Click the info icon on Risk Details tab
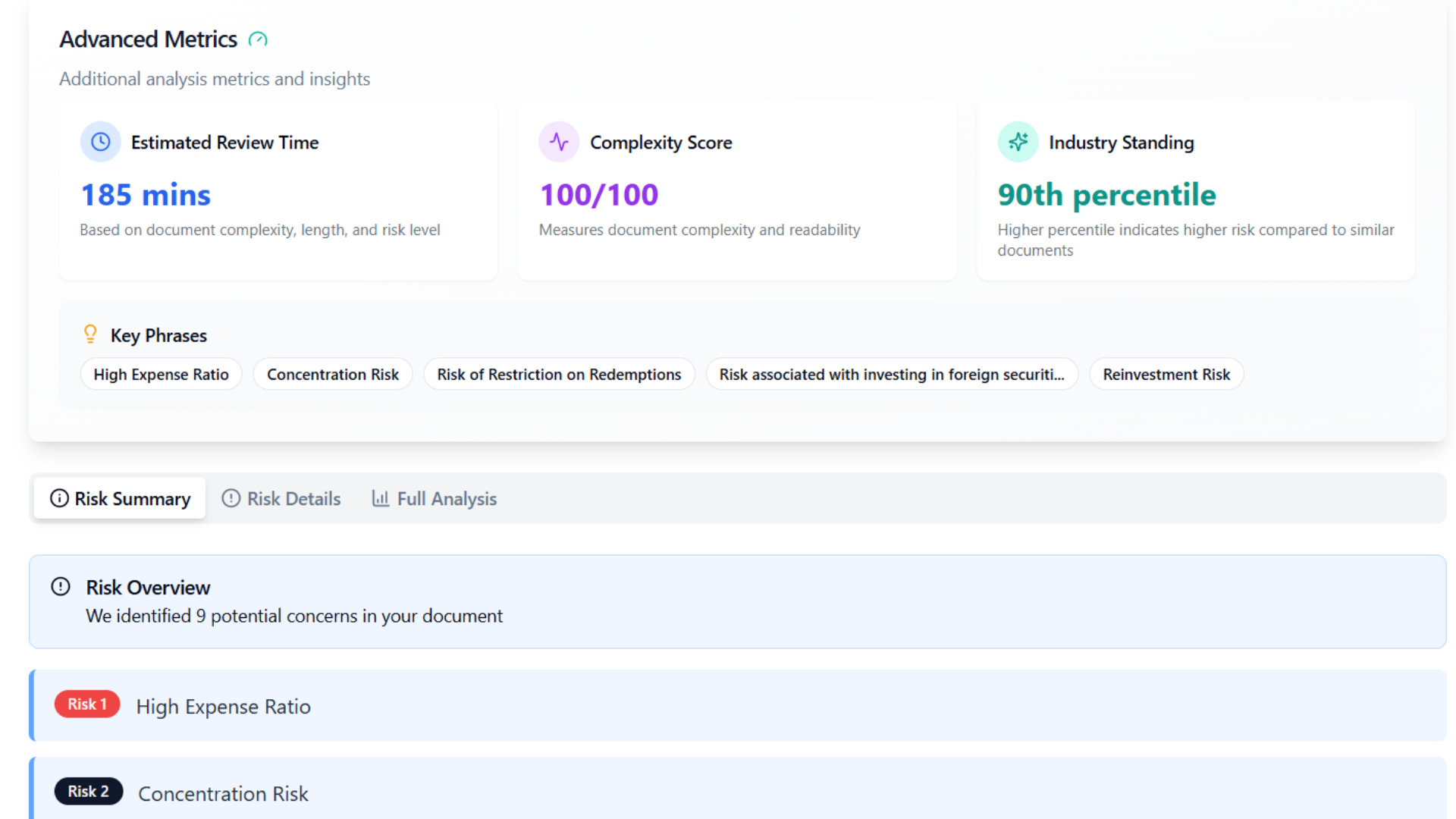The height and width of the screenshot is (819, 1456). coord(231,498)
